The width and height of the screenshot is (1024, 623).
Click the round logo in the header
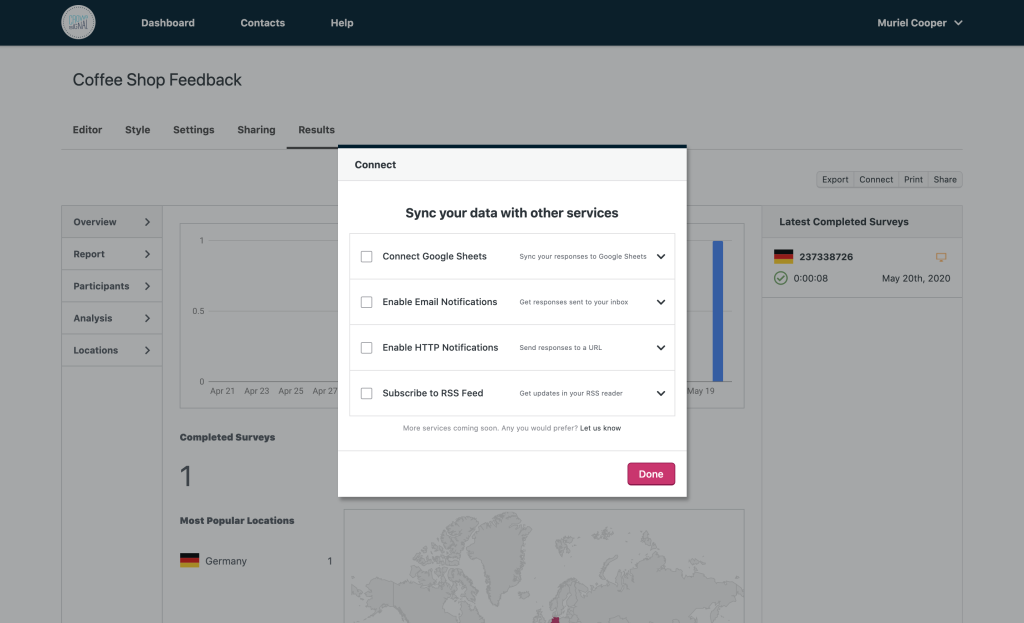(x=78, y=22)
